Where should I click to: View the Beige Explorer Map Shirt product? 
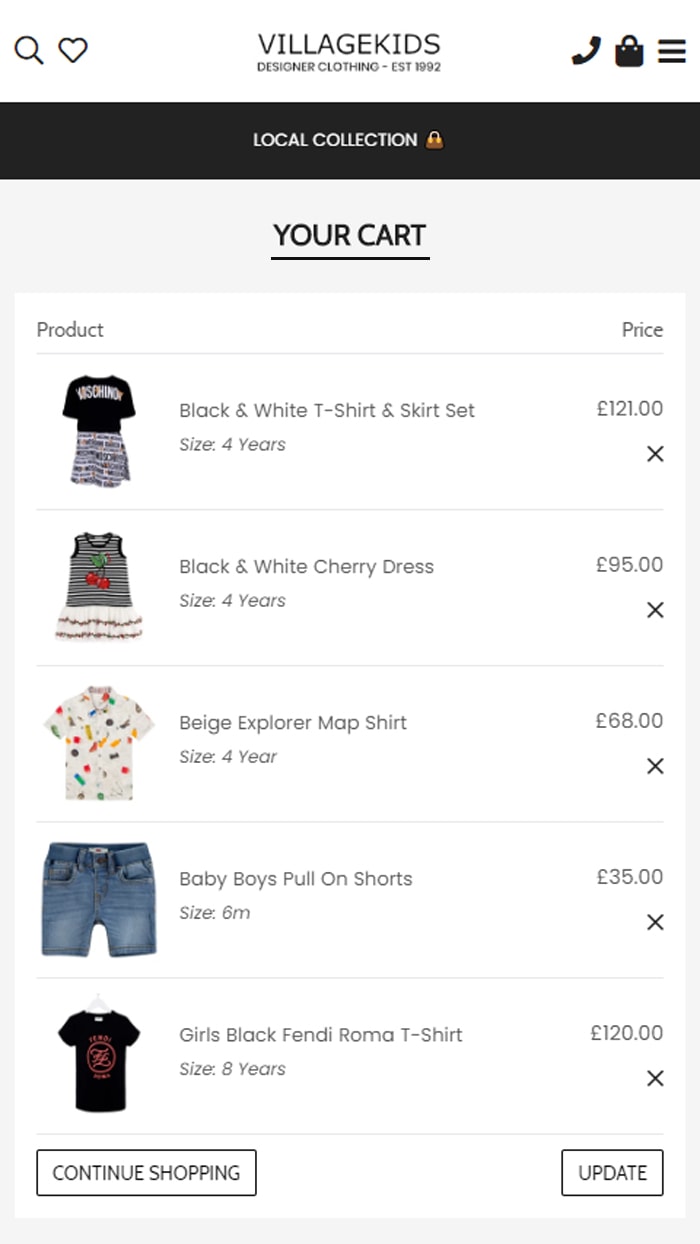pos(293,723)
